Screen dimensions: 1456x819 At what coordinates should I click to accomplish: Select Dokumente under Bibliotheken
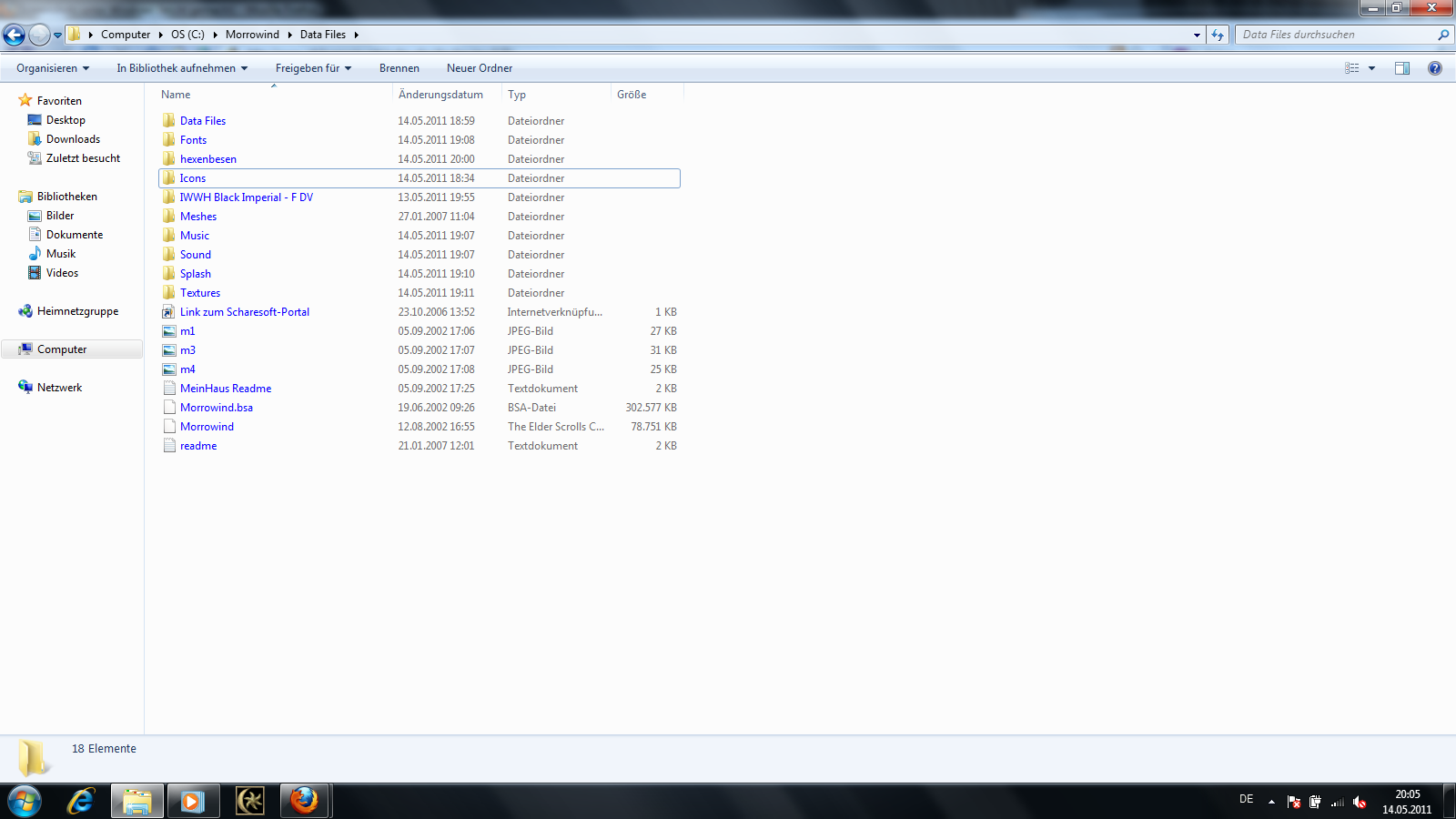click(x=75, y=235)
